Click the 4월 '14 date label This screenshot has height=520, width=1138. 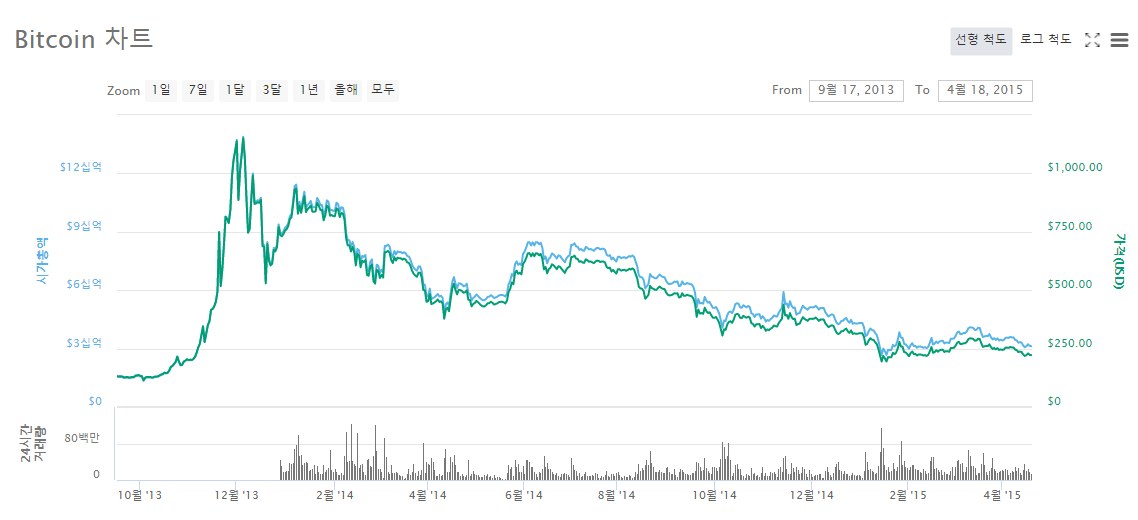coord(427,495)
